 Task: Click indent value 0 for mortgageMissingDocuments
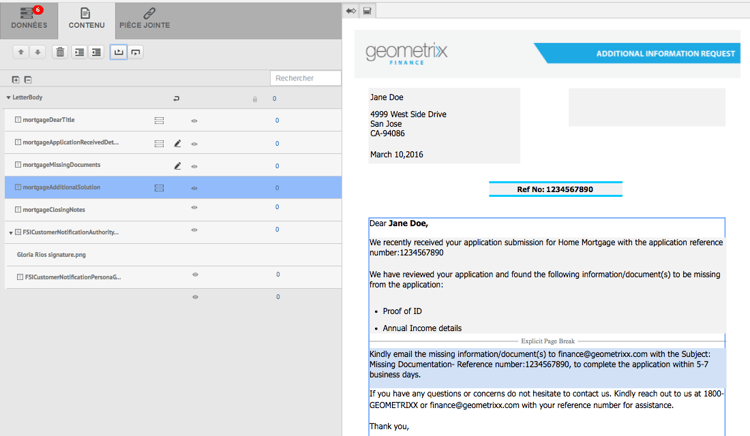(x=277, y=166)
